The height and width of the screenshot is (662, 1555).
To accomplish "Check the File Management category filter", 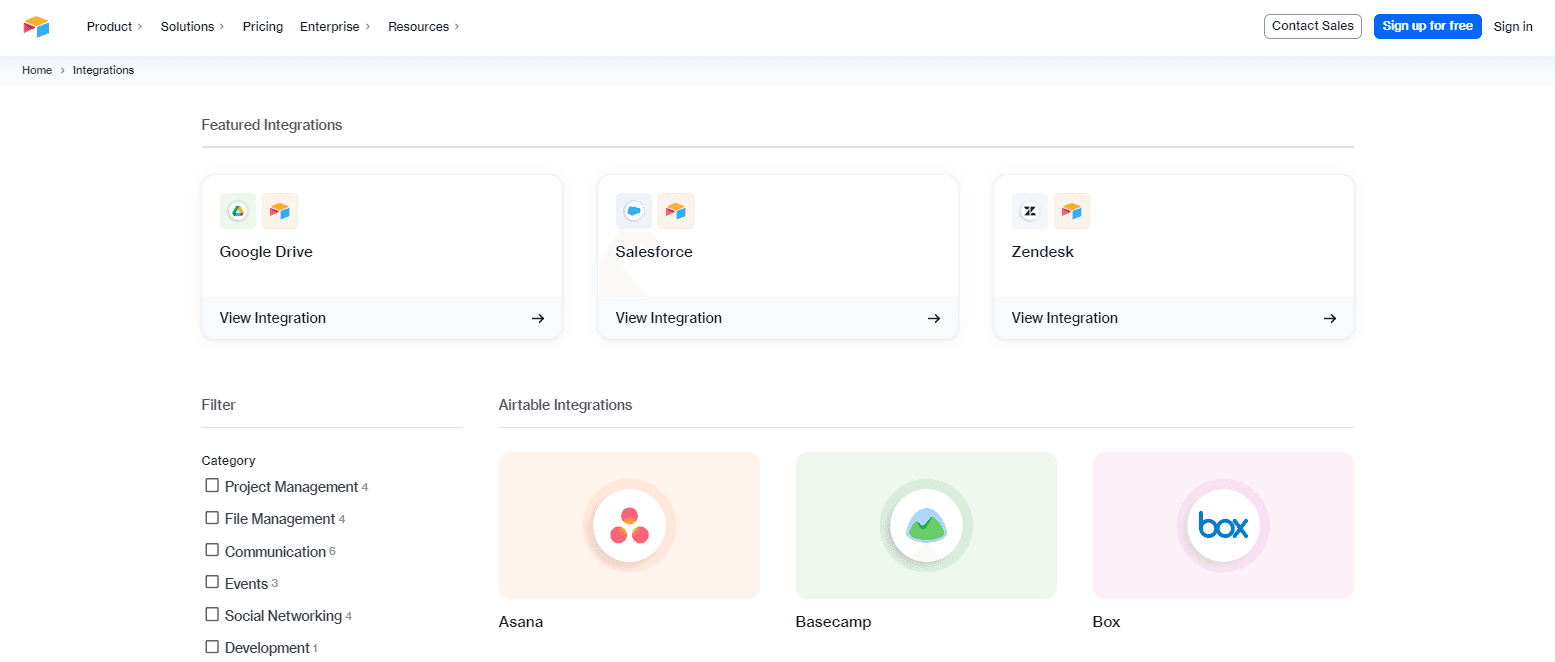I will click(212, 518).
